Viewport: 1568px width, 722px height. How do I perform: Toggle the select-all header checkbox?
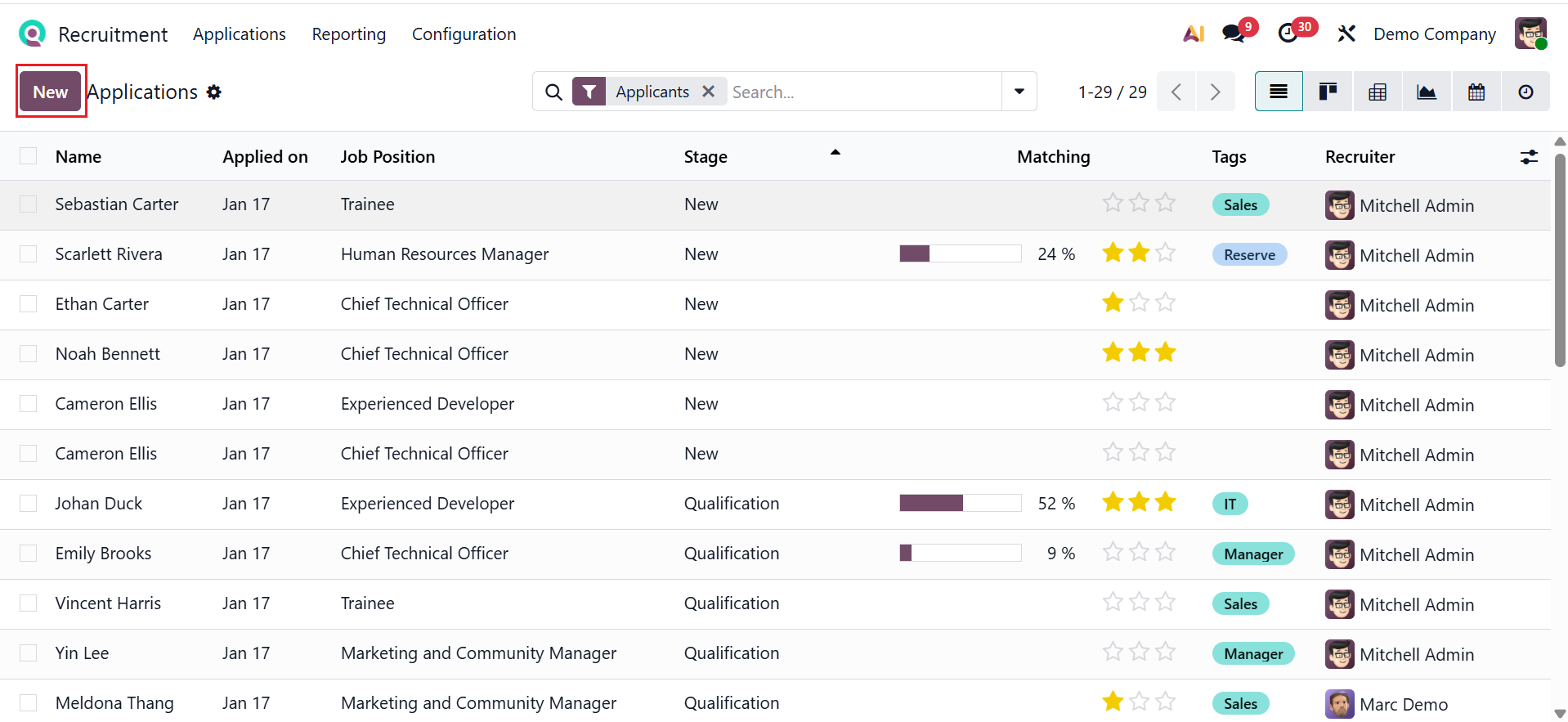click(29, 156)
